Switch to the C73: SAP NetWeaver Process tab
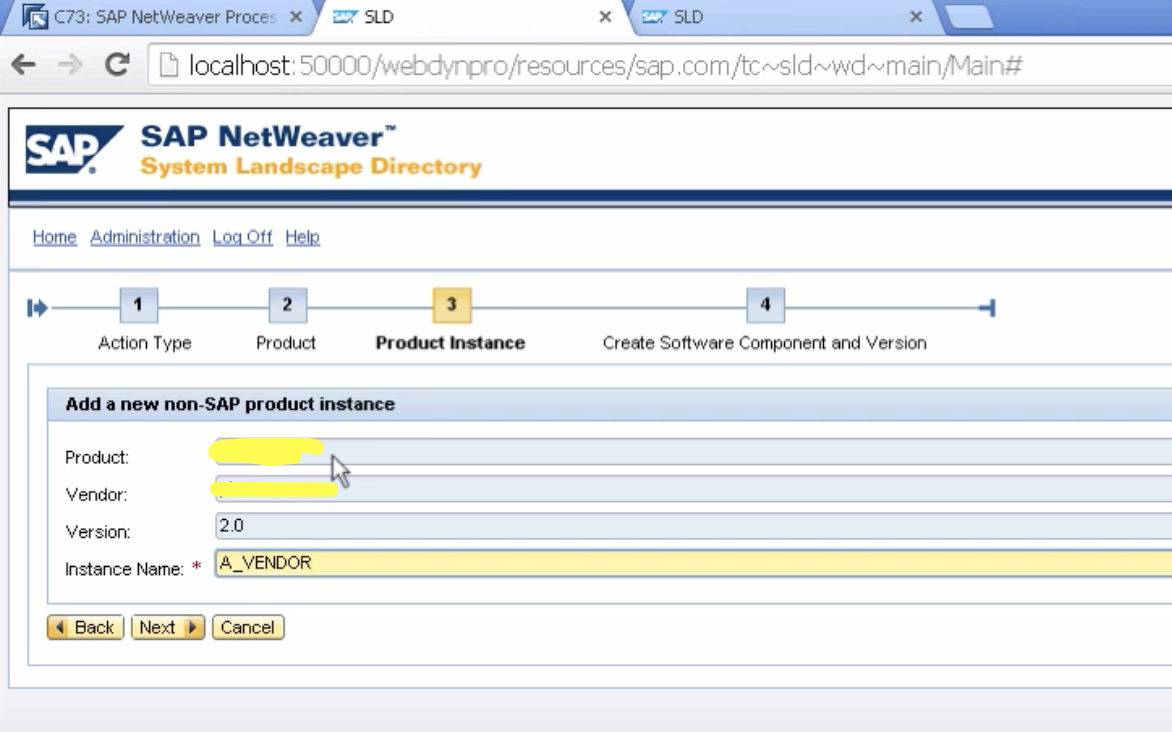Screen dimensions: 1172x732 click(x=163, y=16)
